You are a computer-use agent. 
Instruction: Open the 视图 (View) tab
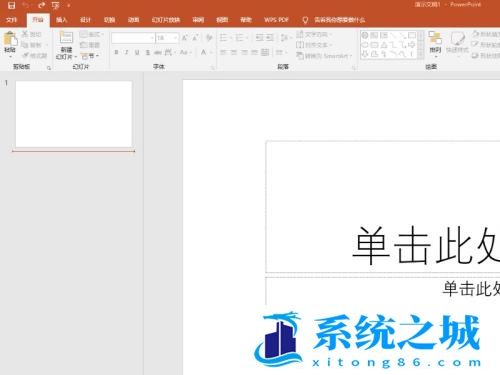[222, 20]
